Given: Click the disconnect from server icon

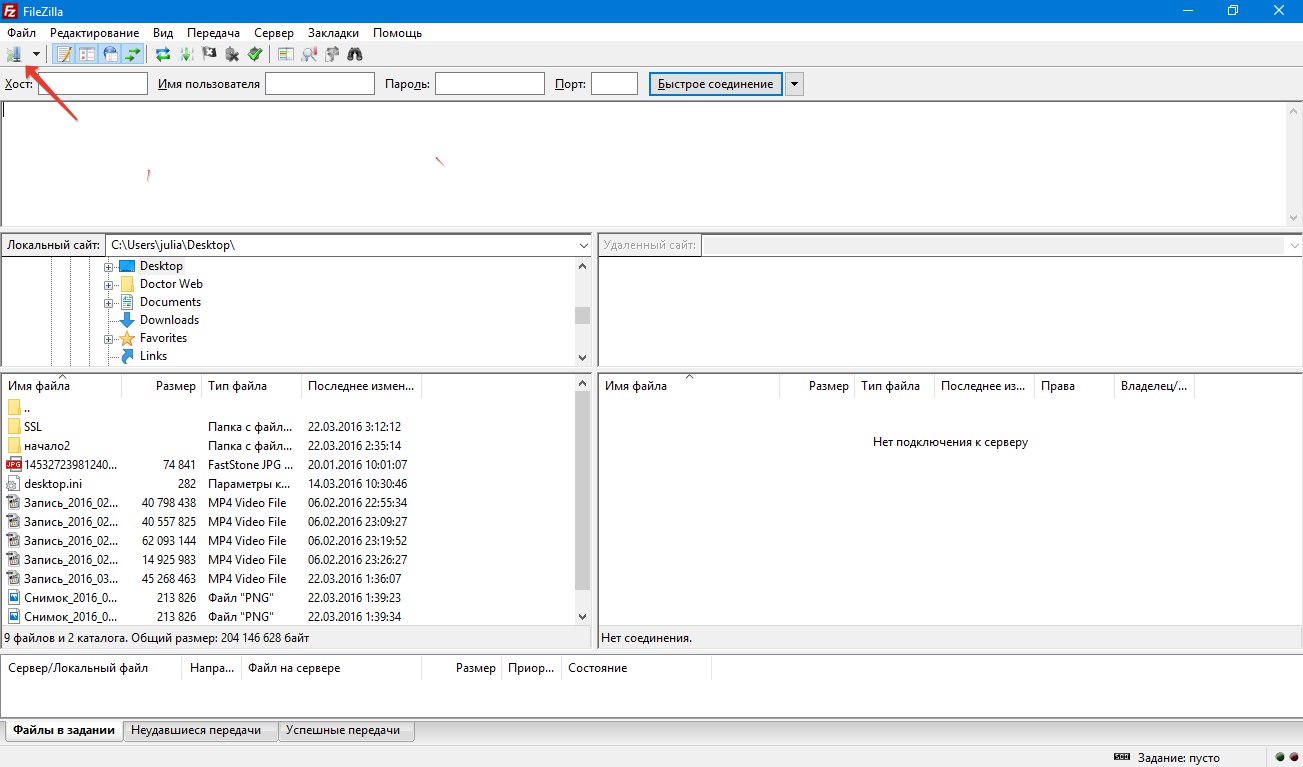Looking at the screenshot, I should tap(232, 54).
